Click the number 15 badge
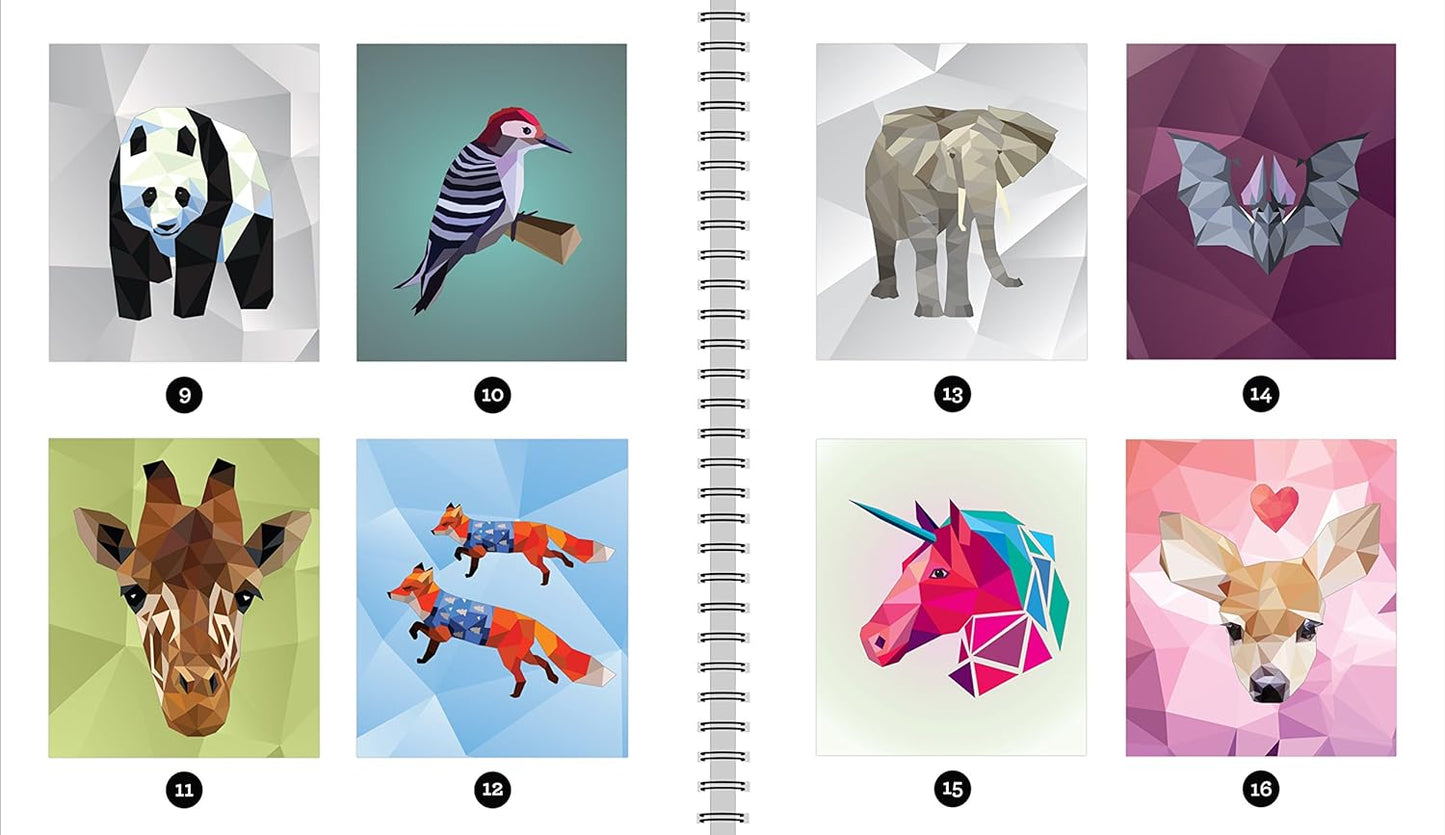 pyautogui.click(x=952, y=790)
